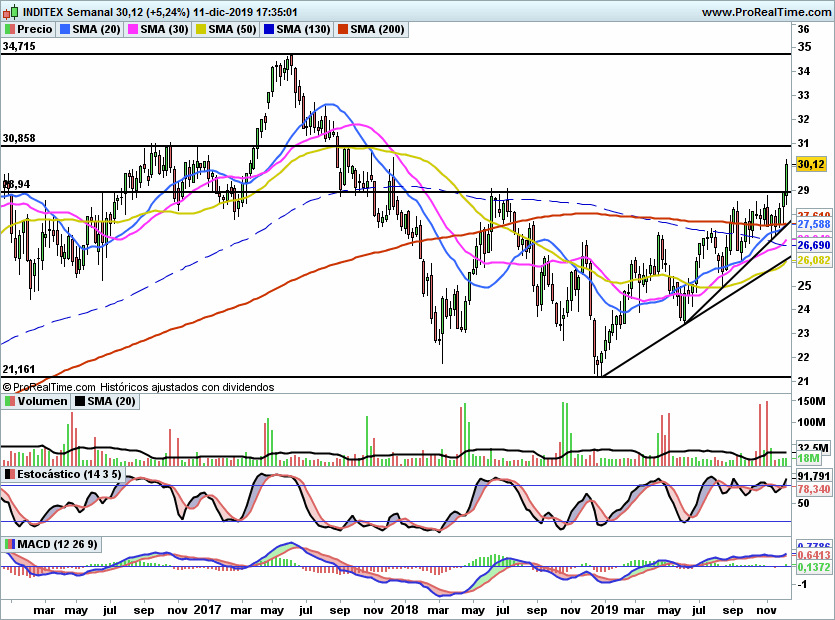Screen dimensions: 835x620
Task: Click the 2018 year marker on time axis
Action: click(403, 608)
